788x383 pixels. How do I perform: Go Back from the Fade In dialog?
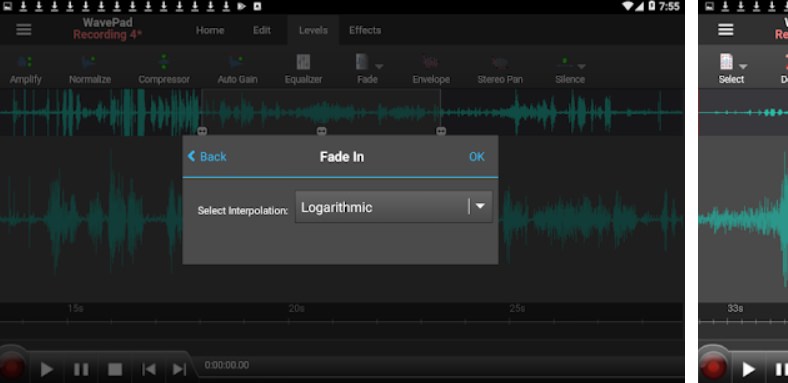(207, 157)
